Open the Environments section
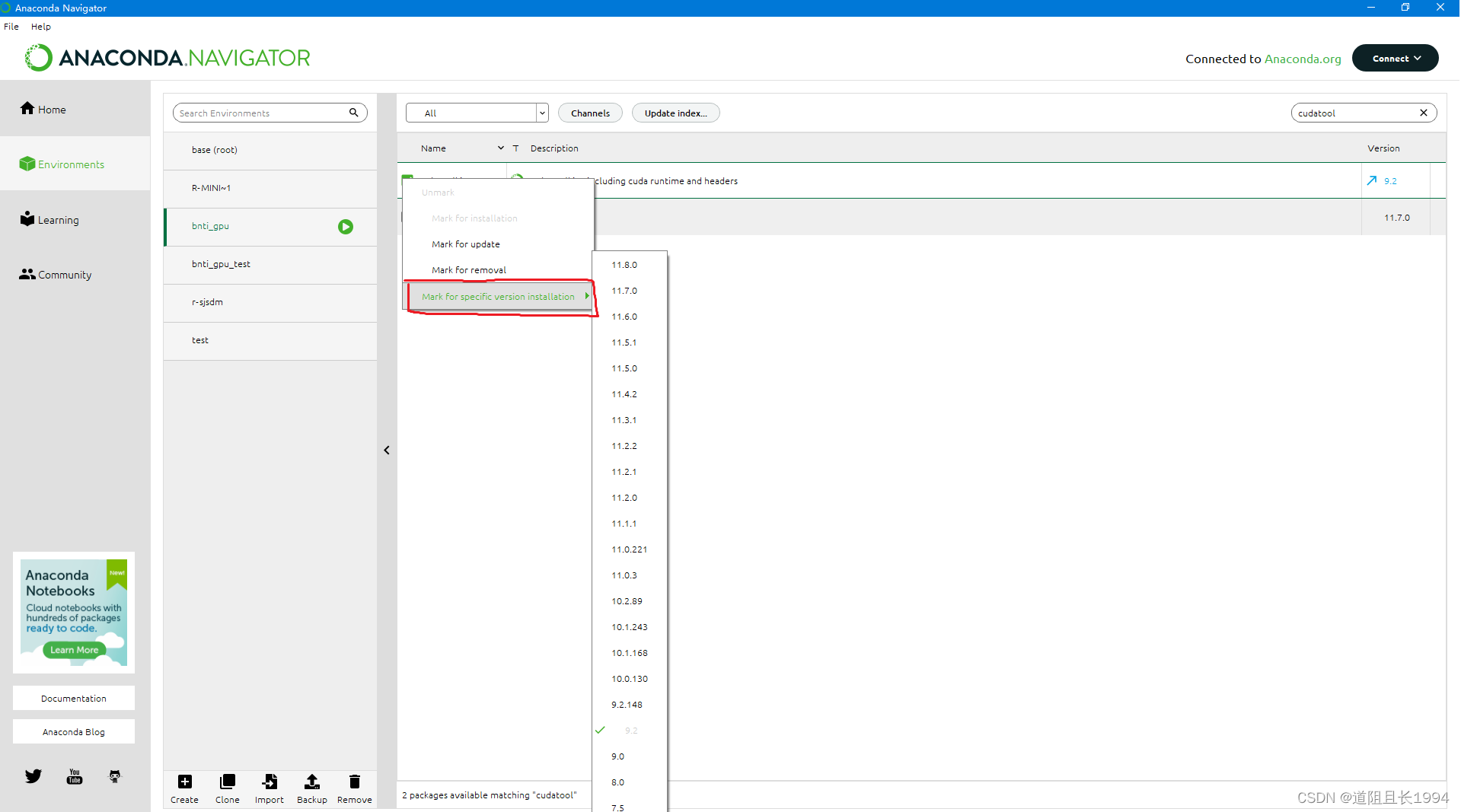This screenshot has height=812, width=1461. point(62,164)
